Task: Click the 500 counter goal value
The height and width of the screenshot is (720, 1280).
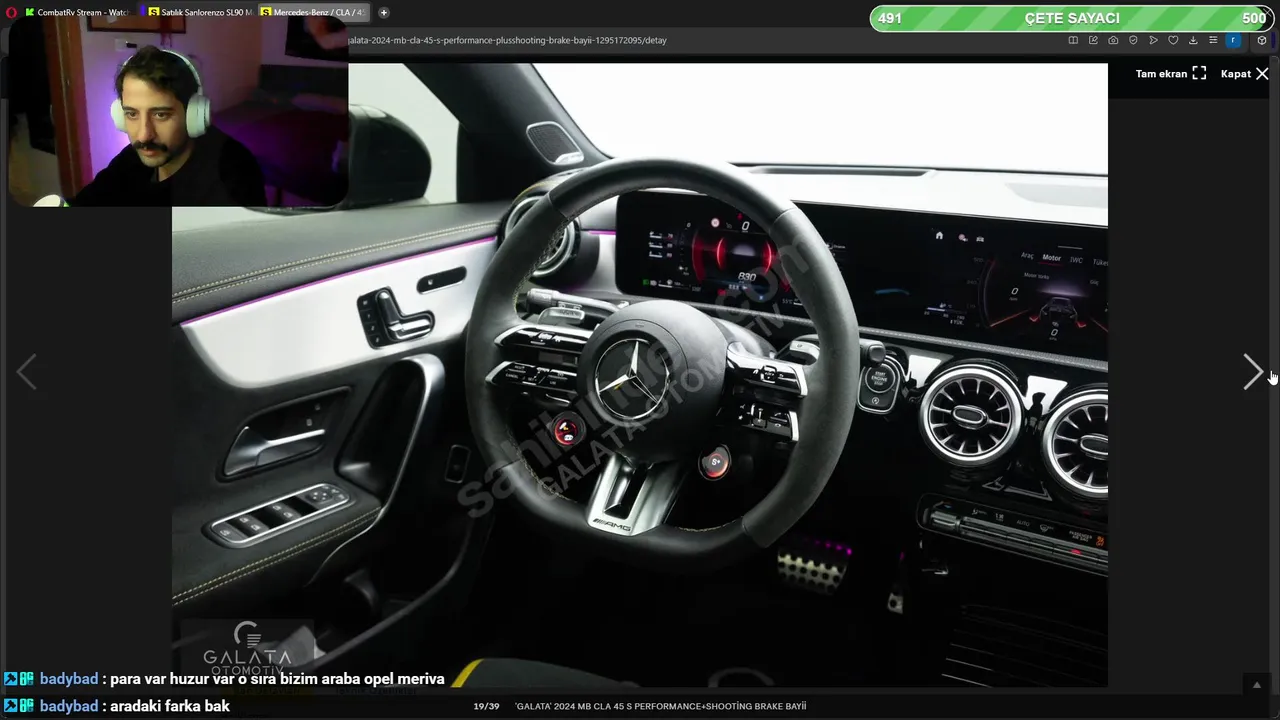Action: [x=1254, y=18]
